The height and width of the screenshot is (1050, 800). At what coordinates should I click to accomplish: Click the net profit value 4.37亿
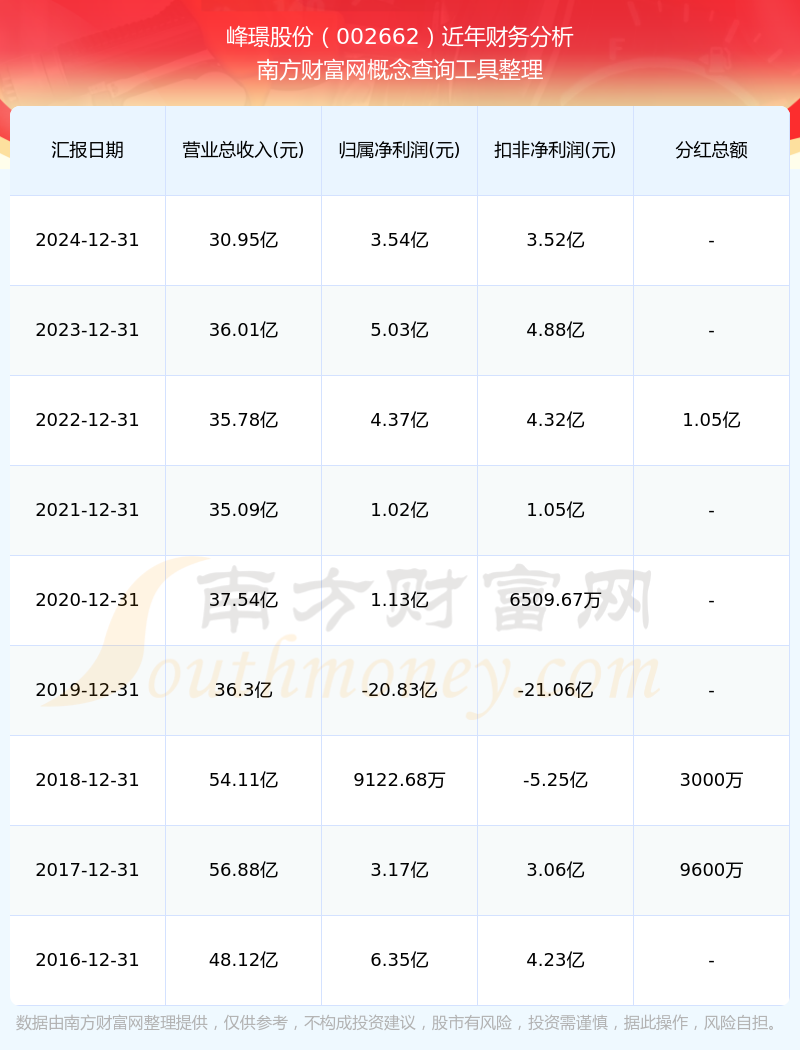click(400, 420)
